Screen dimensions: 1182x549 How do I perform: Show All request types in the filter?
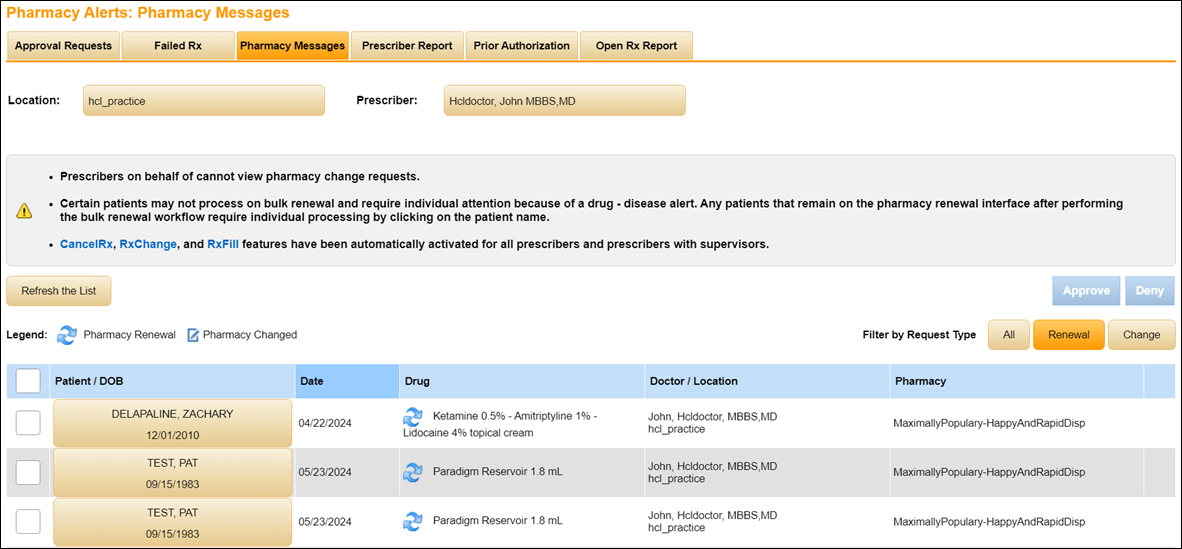click(x=1008, y=335)
